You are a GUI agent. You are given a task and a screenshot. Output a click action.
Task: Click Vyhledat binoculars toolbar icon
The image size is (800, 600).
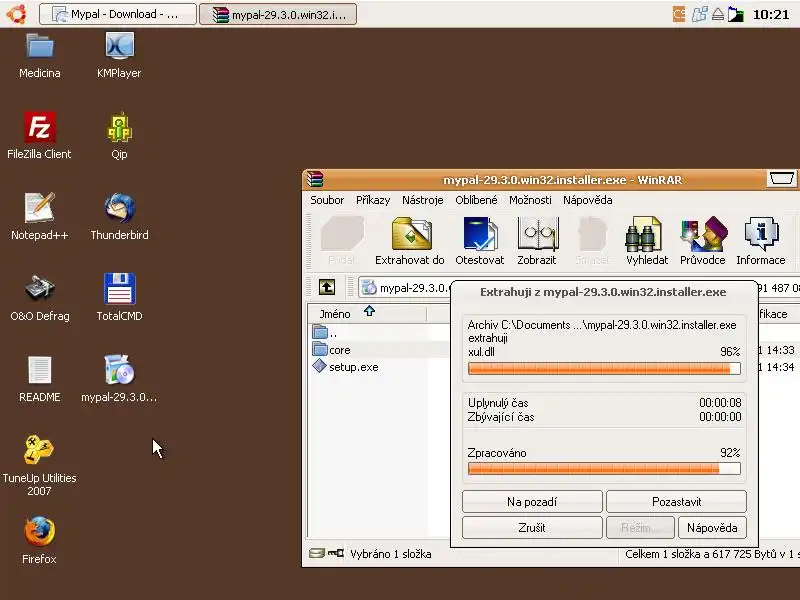click(647, 241)
